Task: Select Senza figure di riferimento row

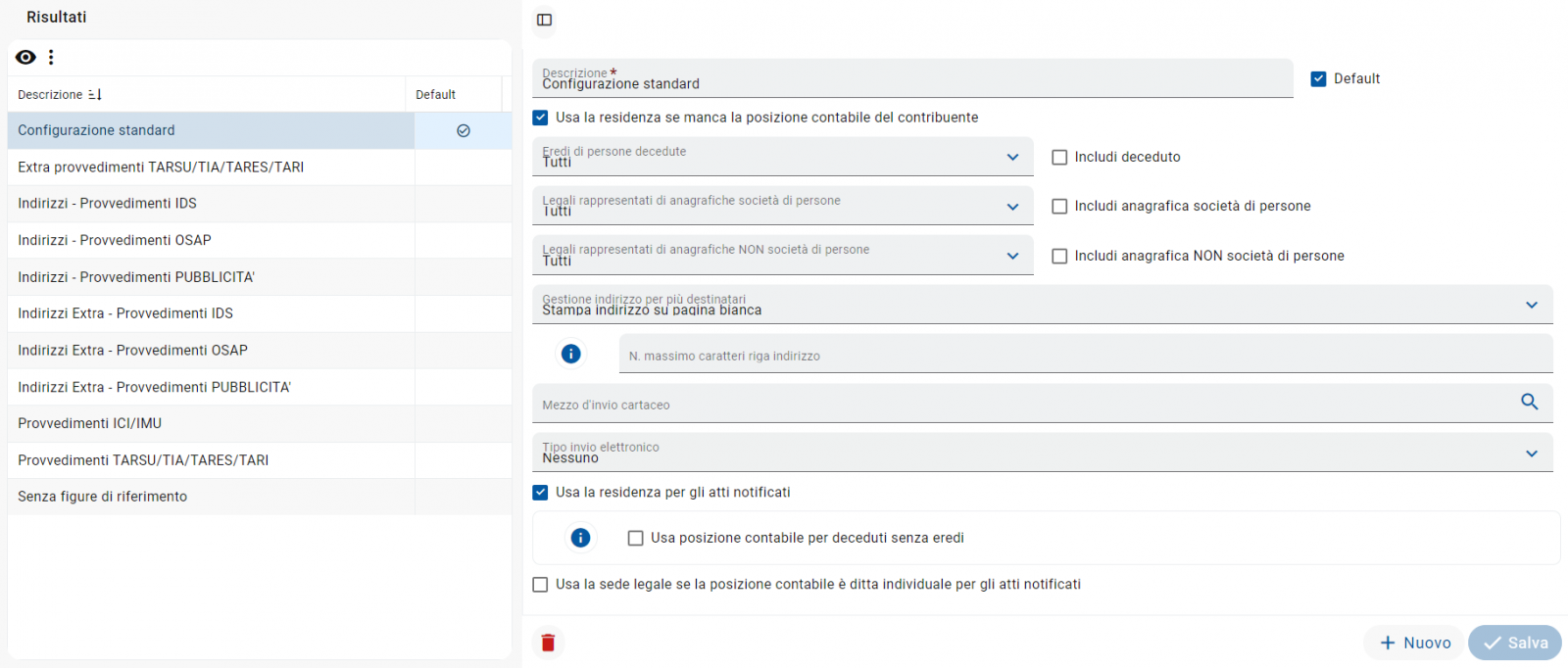Action: [103, 497]
